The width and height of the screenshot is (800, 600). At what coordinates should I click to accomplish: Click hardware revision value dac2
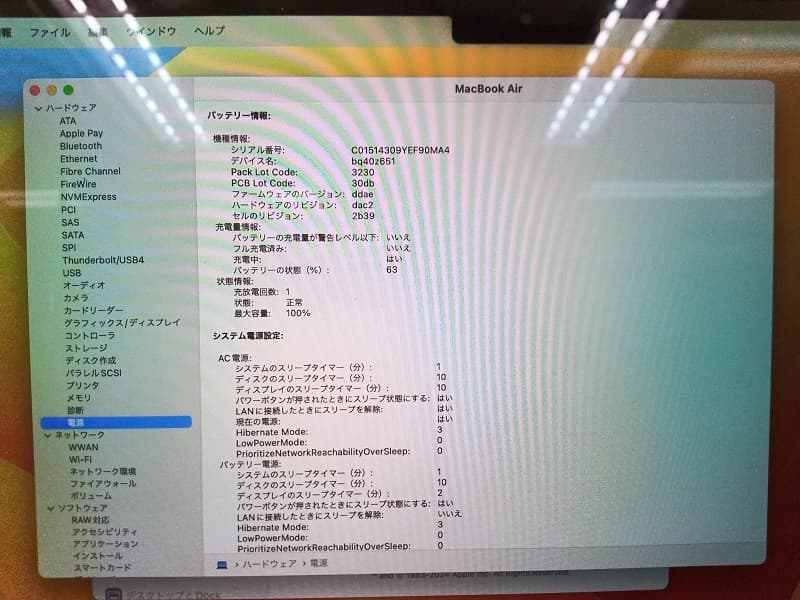click(x=363, y=205)
